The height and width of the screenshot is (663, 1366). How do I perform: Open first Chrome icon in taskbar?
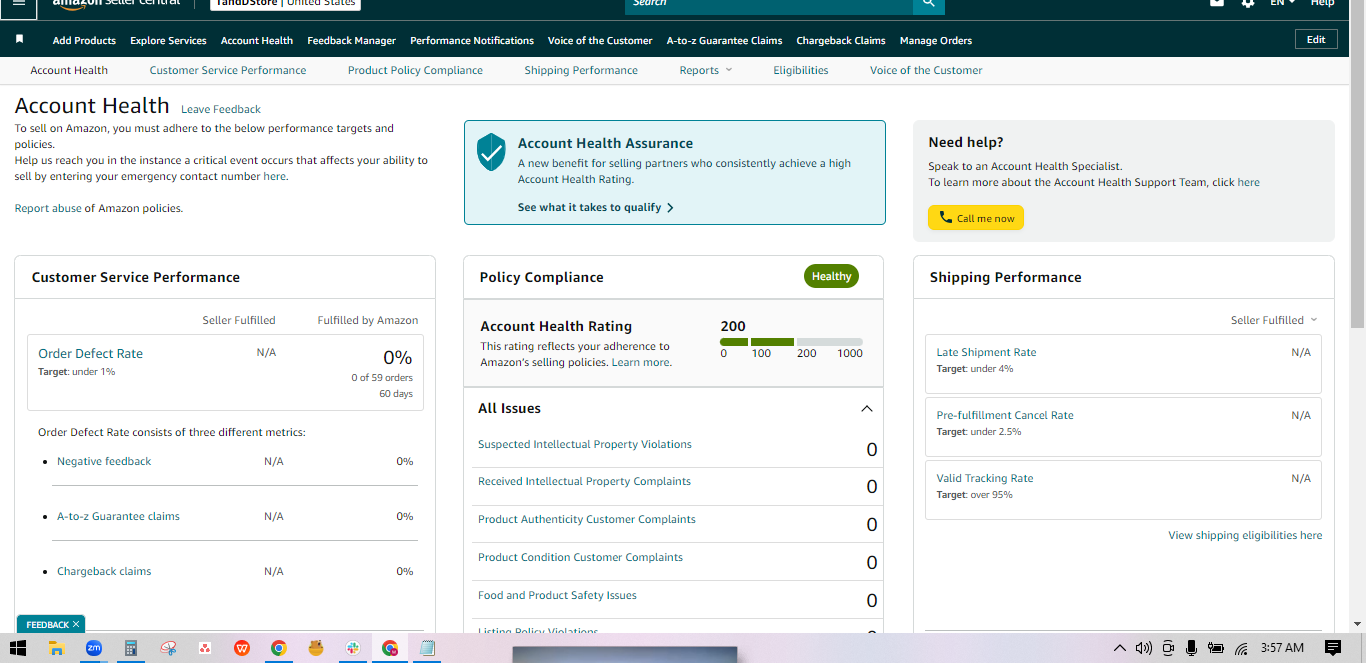pyautogui.click(x=279, y=648)
